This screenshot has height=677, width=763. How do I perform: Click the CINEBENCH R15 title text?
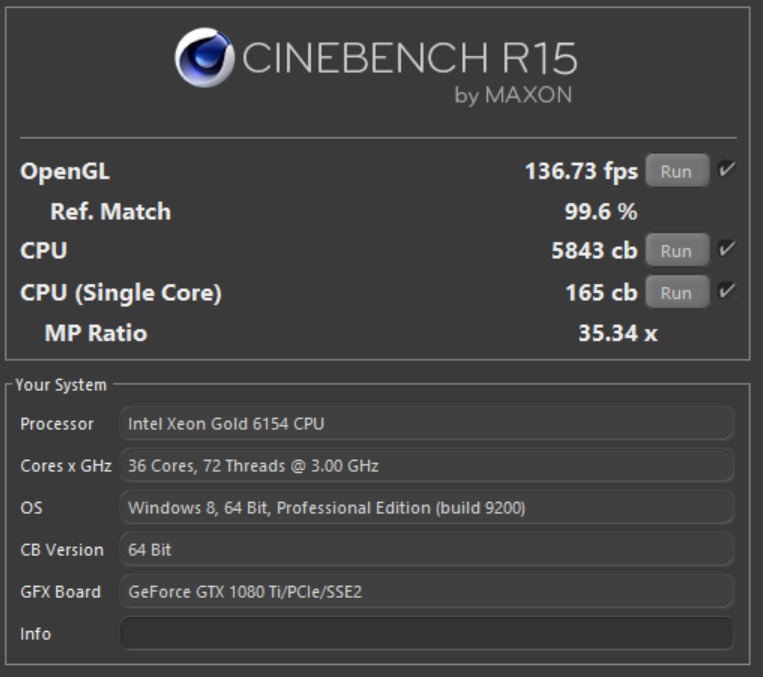(409, 58)
